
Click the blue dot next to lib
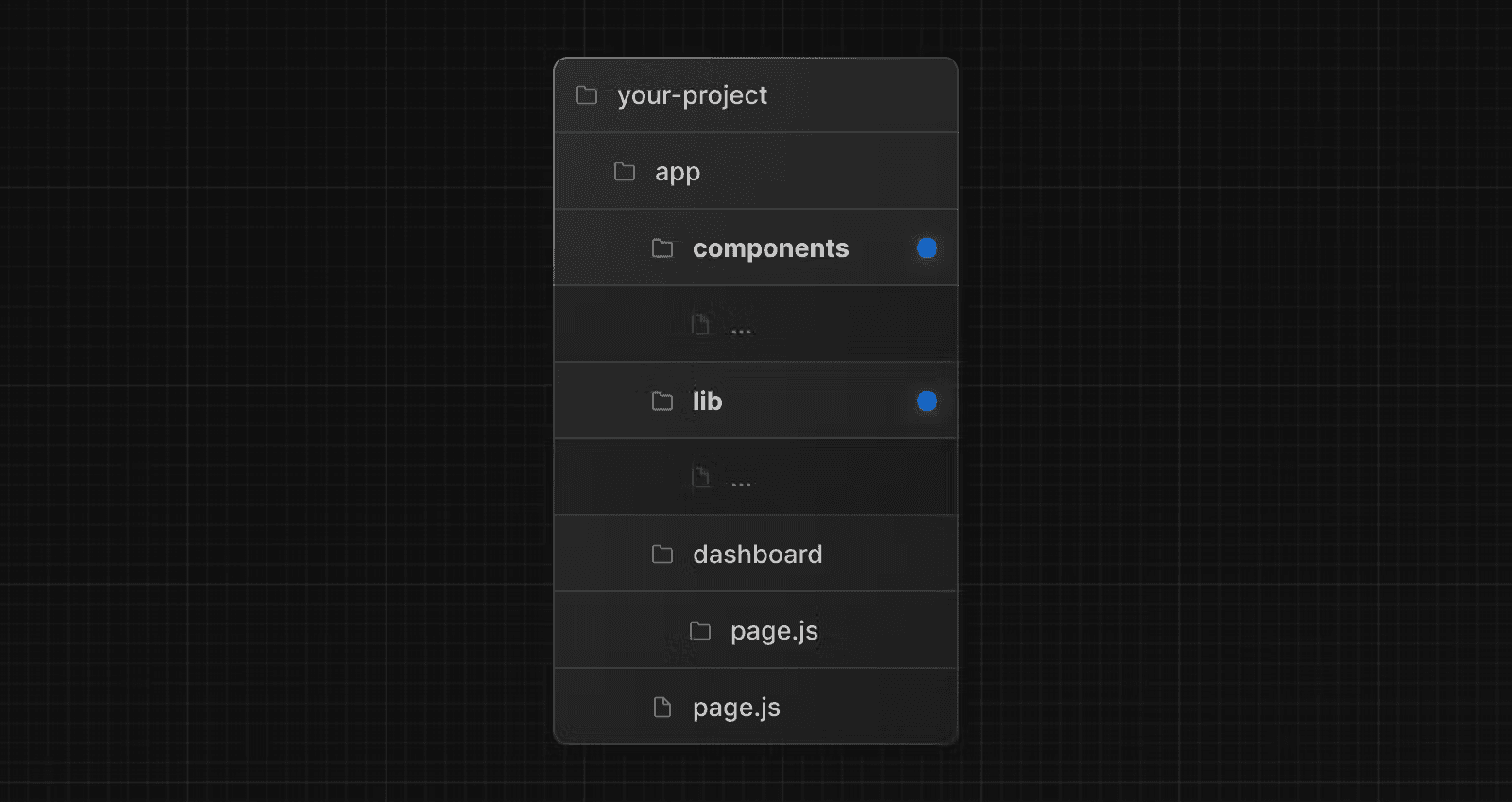(x=927, y=401)
